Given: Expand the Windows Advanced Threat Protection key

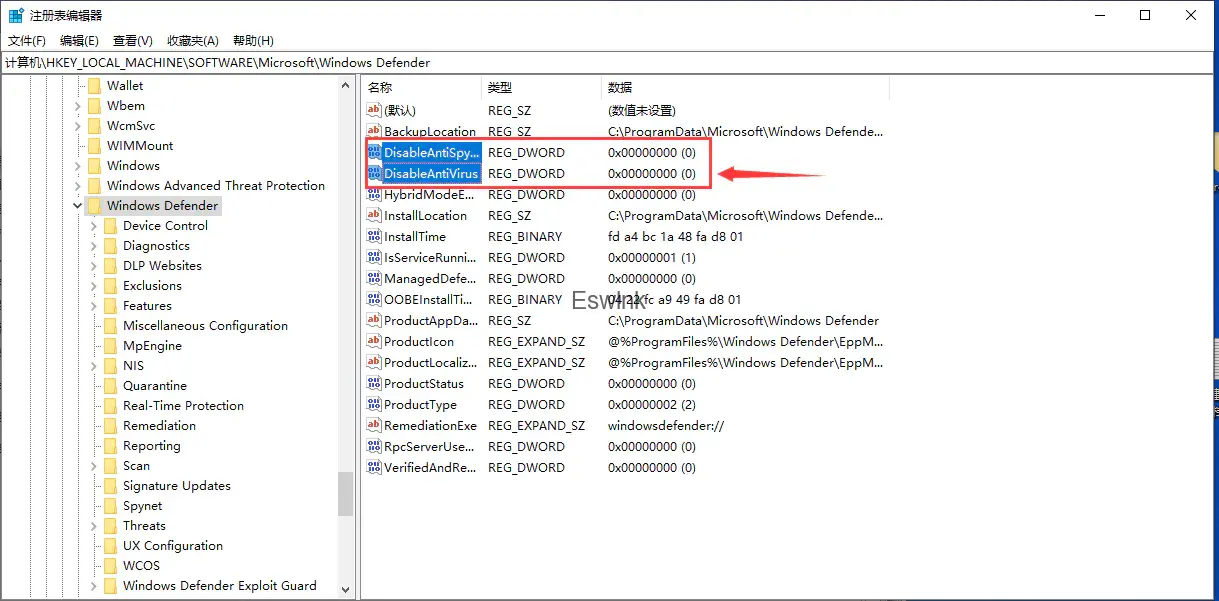Looking at the screenshot, I should point(78,186).
